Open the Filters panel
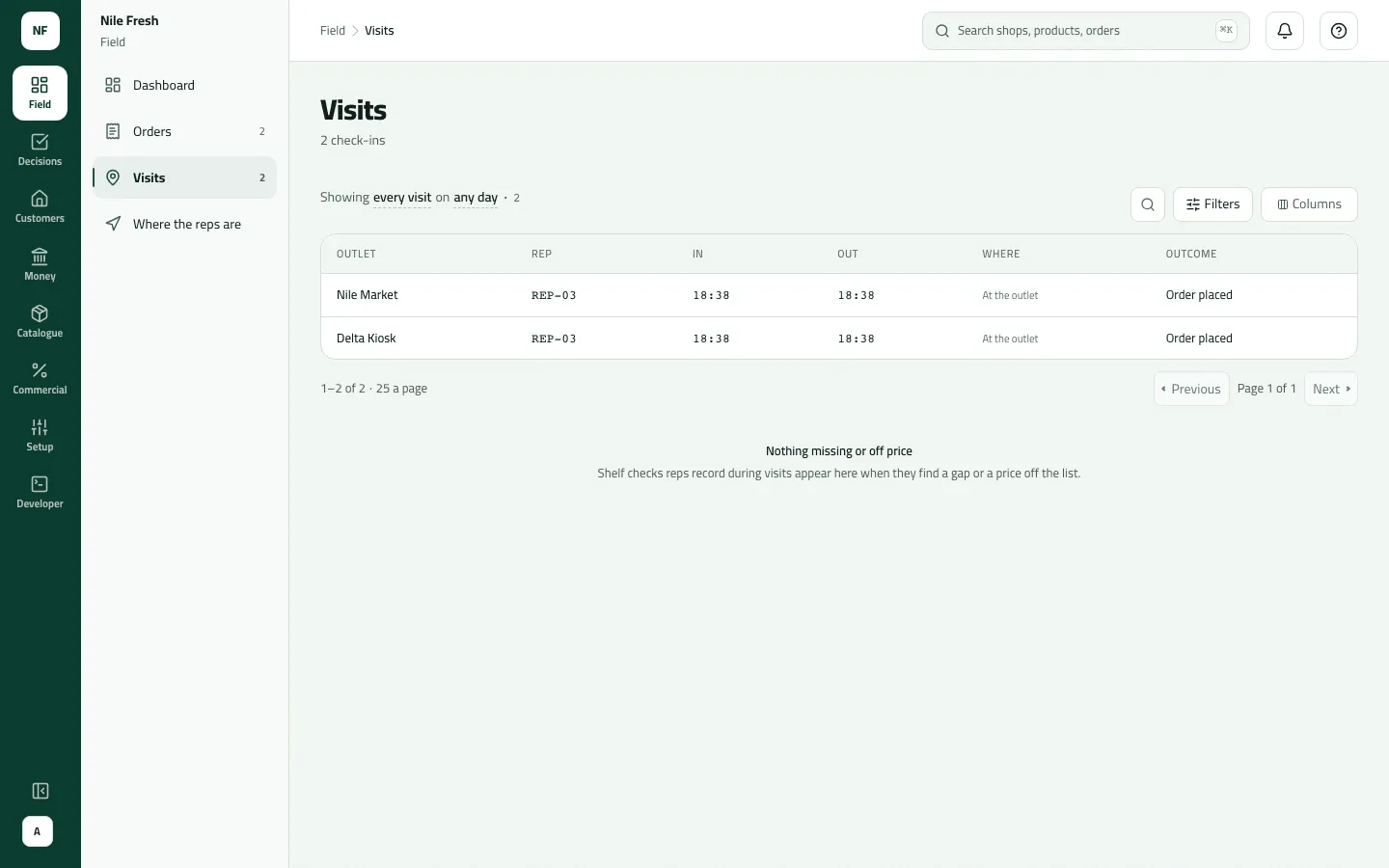Viewport: 1389px width, 868px height. pos(1212,204)
